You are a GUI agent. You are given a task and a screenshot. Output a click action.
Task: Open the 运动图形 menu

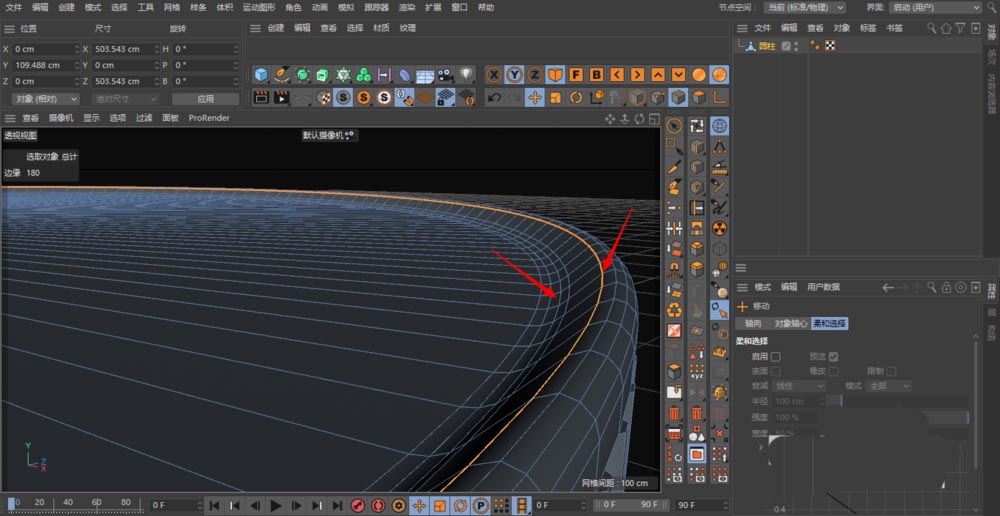[x=259, y=7]
